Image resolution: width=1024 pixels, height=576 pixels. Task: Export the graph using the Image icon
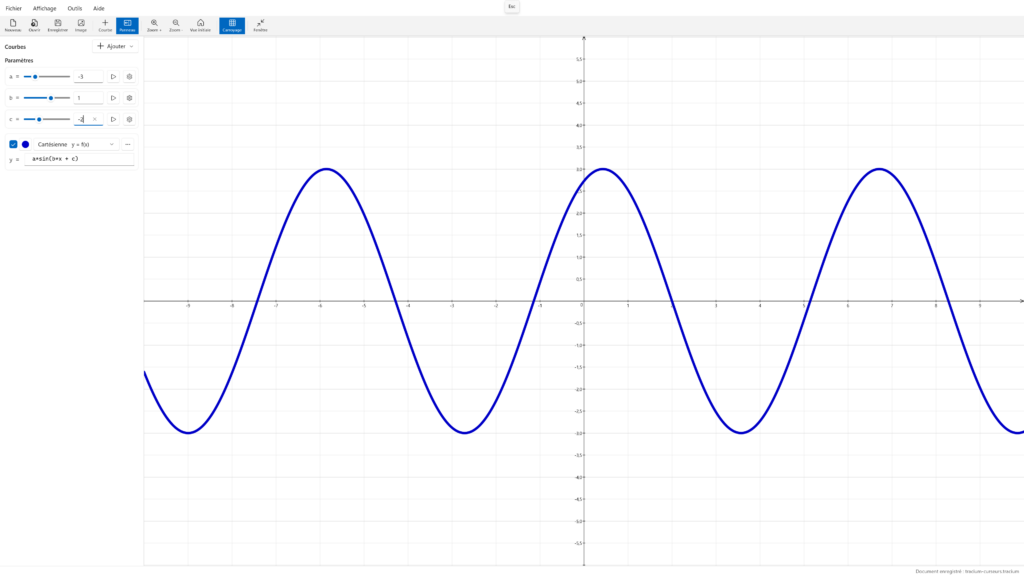pos(81,25)
